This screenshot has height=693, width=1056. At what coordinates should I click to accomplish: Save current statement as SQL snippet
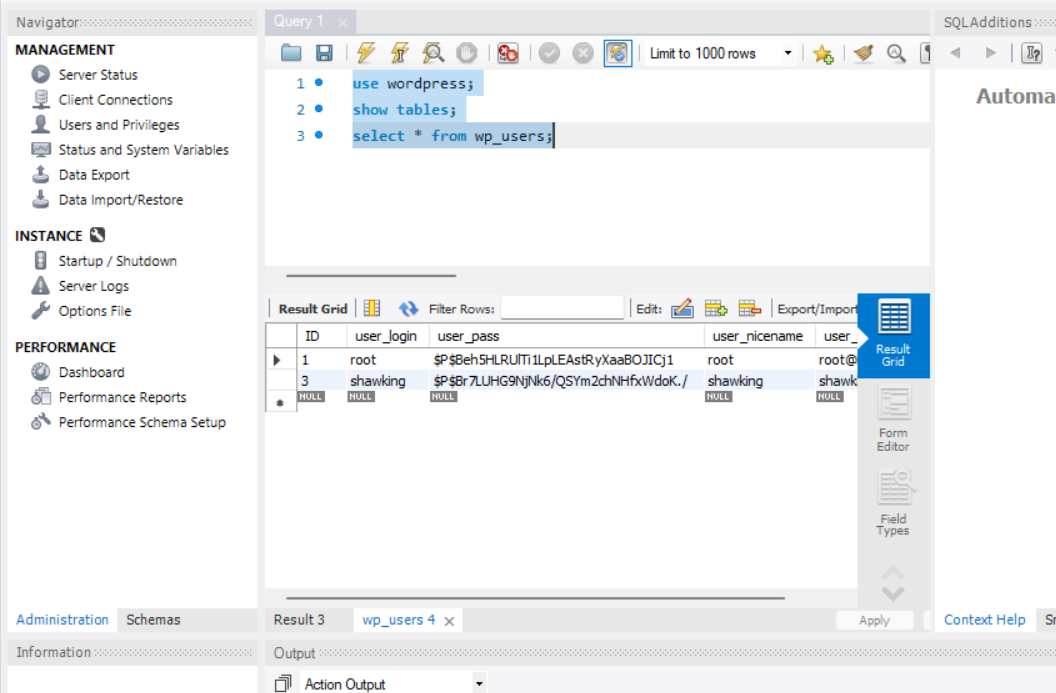[823, 53]
